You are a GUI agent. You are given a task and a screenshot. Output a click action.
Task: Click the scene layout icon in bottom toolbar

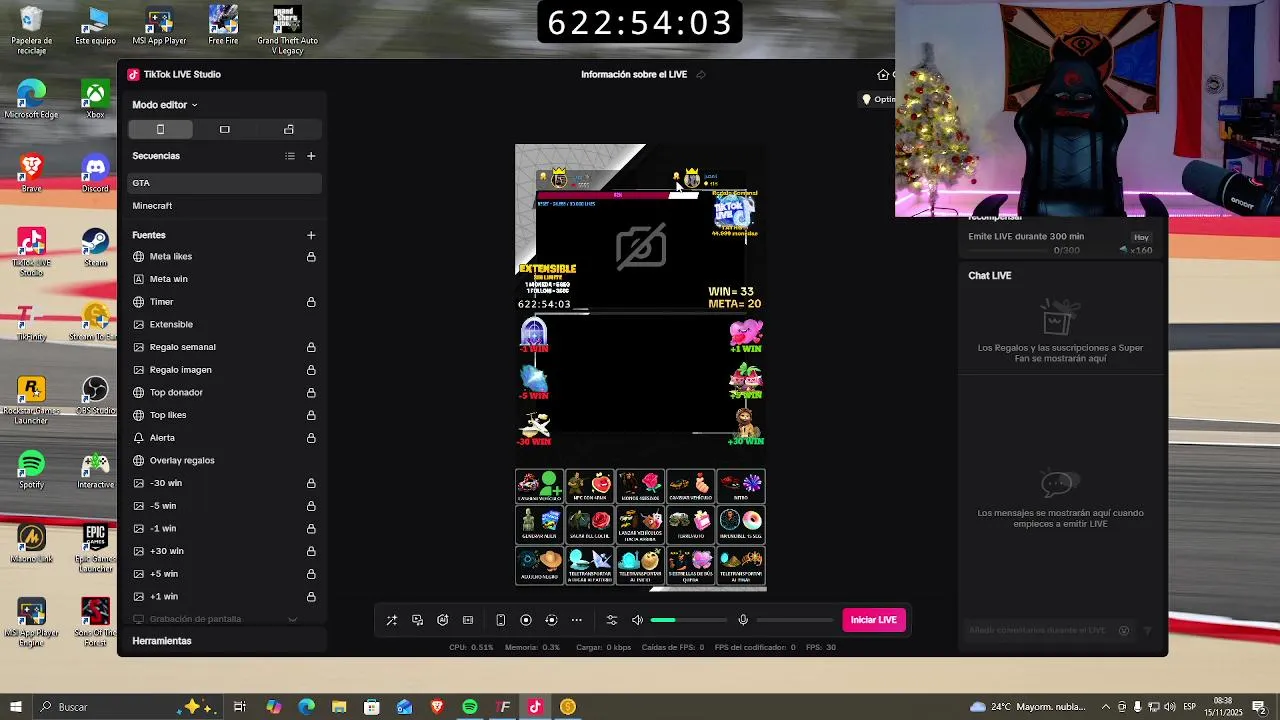click(468, 620)
